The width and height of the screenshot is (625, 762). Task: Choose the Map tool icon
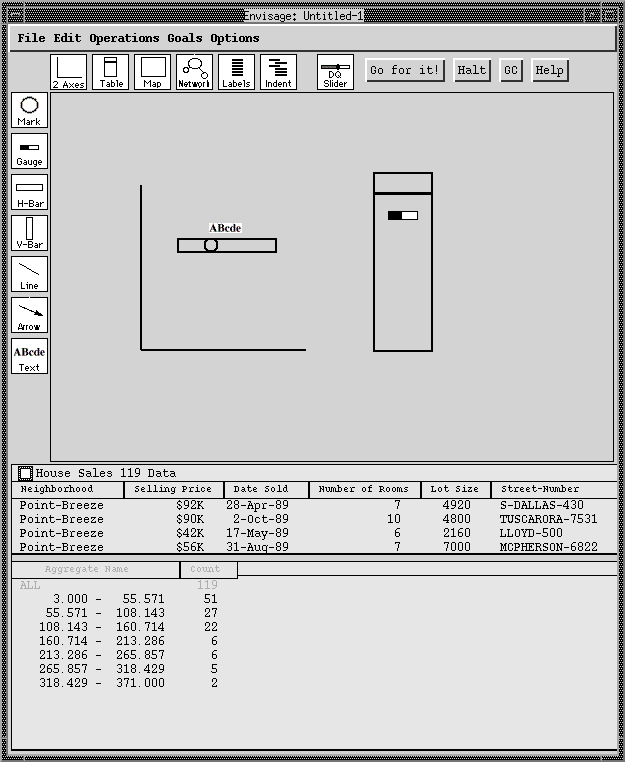click(152, 72)
